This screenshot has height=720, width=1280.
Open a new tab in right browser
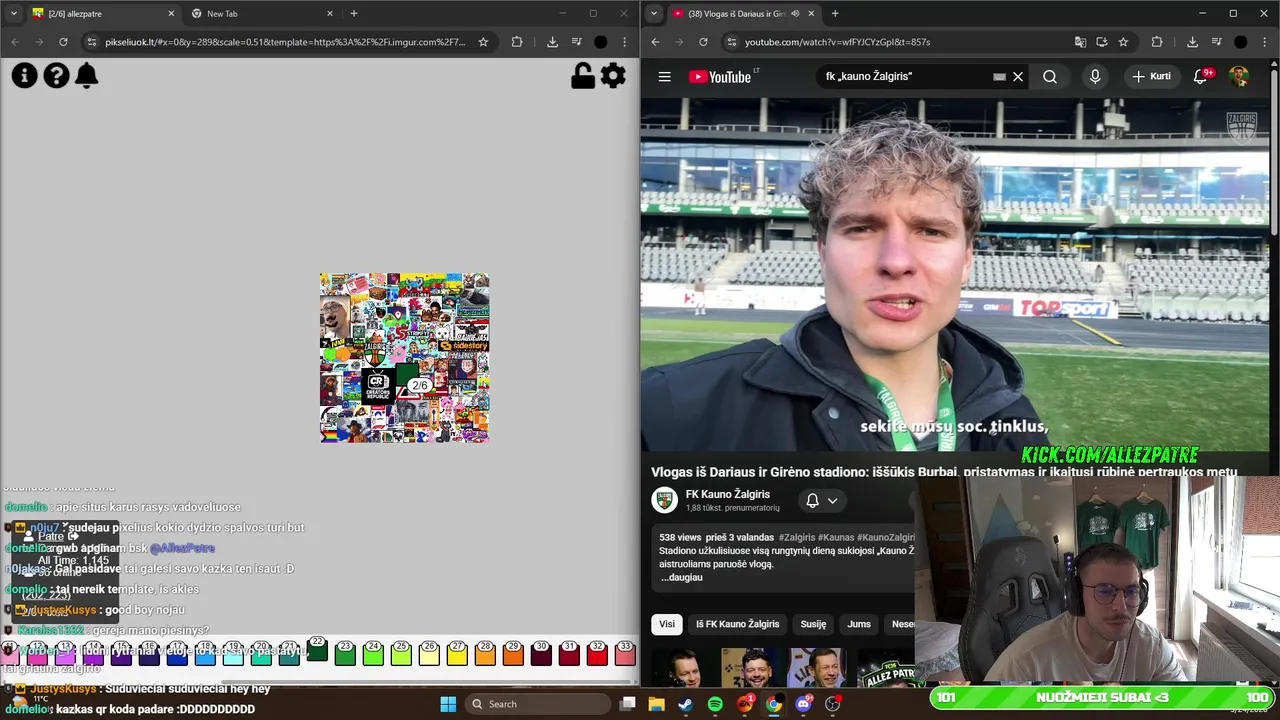click(x=835, y=13)
